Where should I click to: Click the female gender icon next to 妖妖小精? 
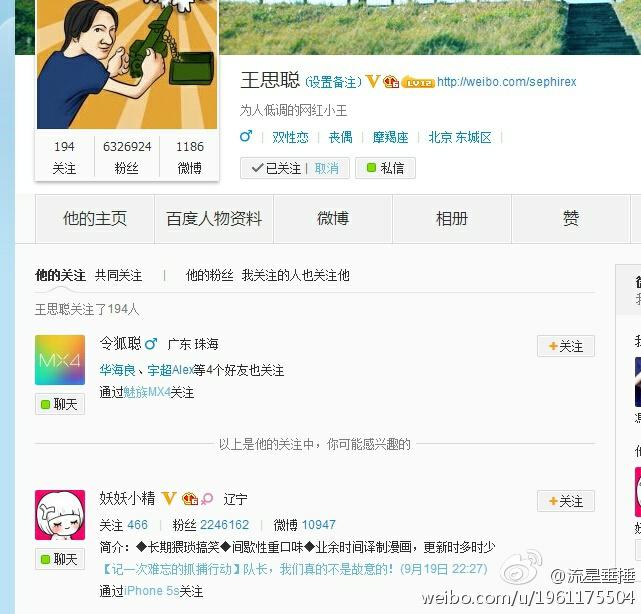coord(207,498)
